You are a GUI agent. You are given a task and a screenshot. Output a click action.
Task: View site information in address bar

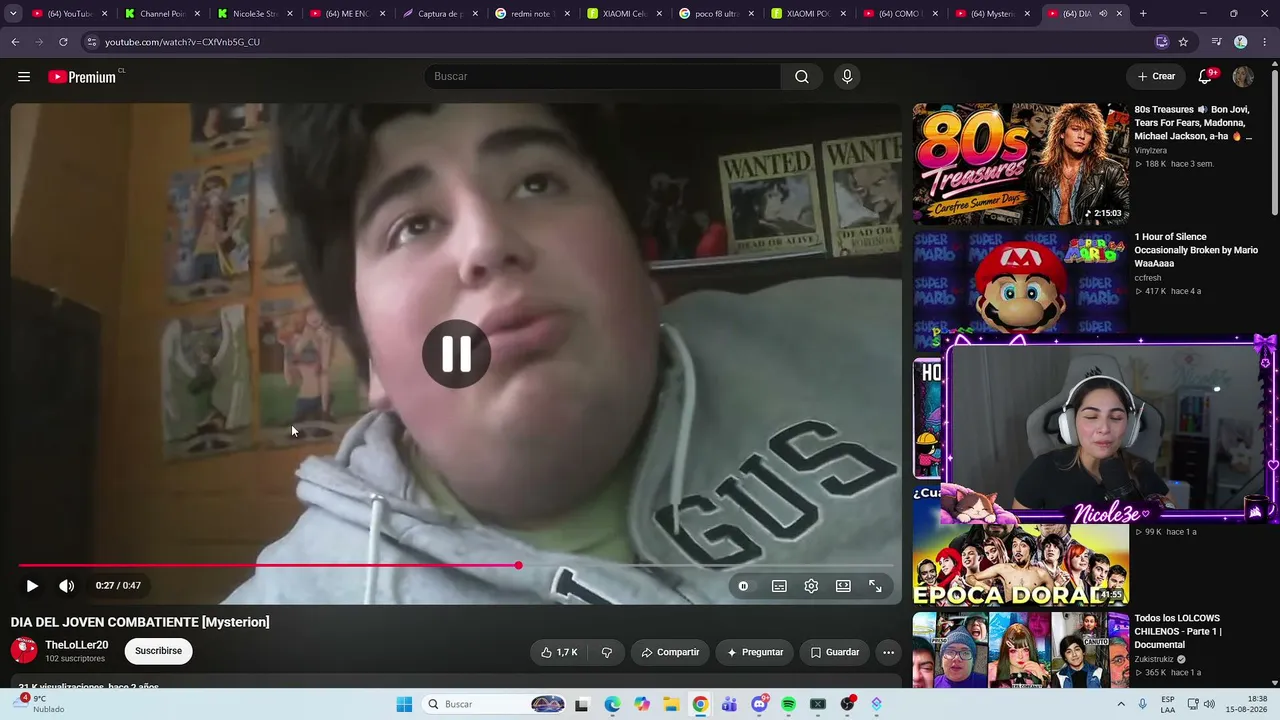pos(92,42)
